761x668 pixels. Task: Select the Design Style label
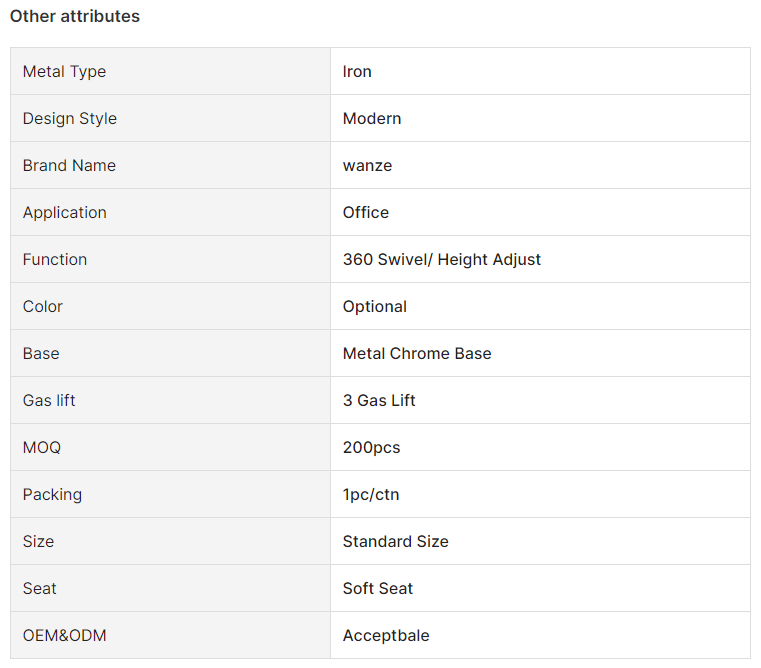click(70, 118)
